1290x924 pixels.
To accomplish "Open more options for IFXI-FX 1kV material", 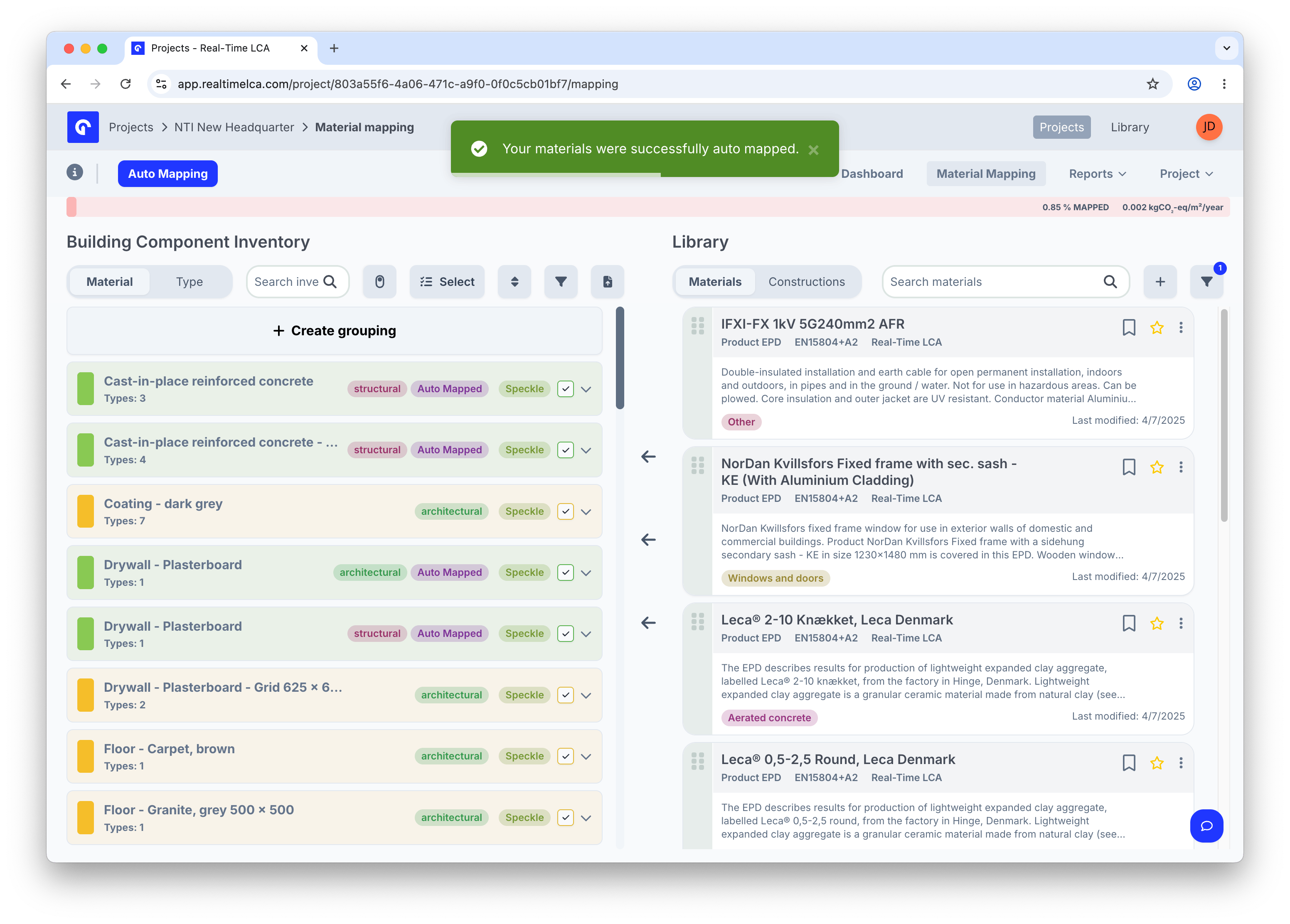I will point(1181,327).
